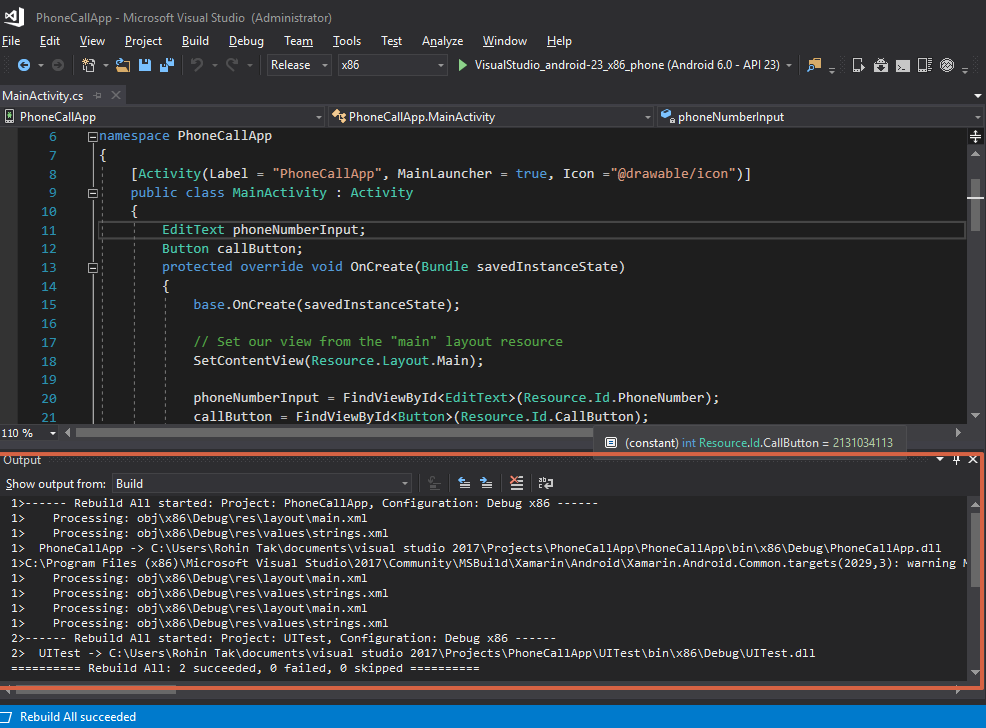Screen dimensions: 986x728
Task: Go to previous message in Output
Action: [x=464, y=483]
